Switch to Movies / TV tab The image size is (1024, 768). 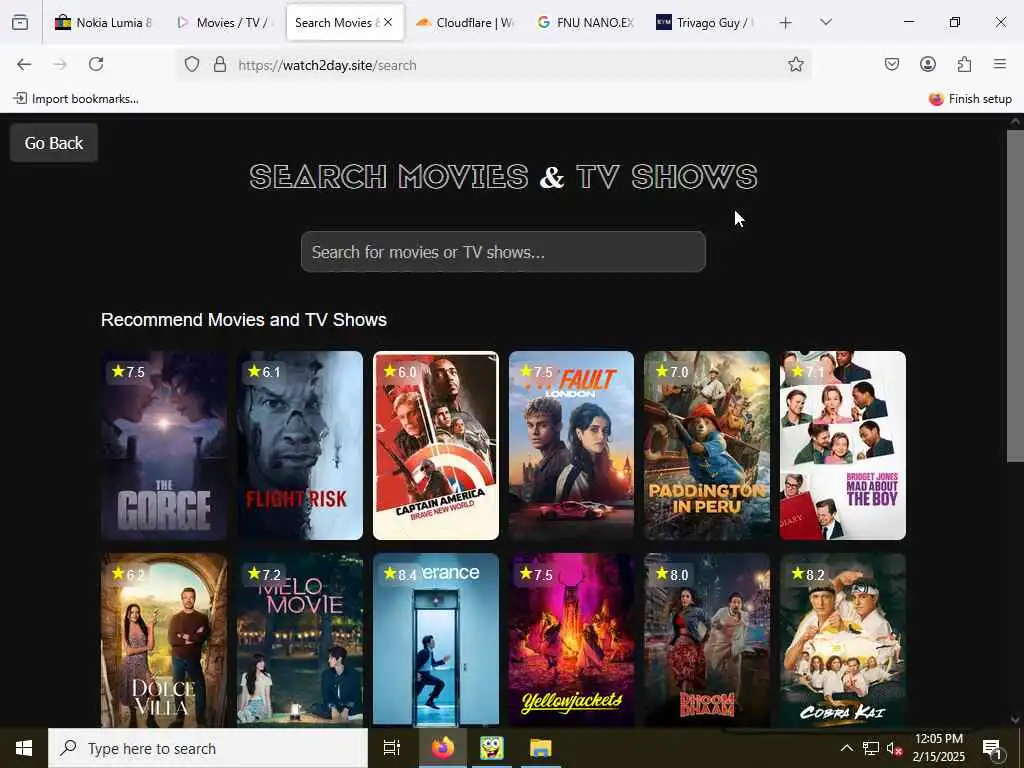(225, 23)
